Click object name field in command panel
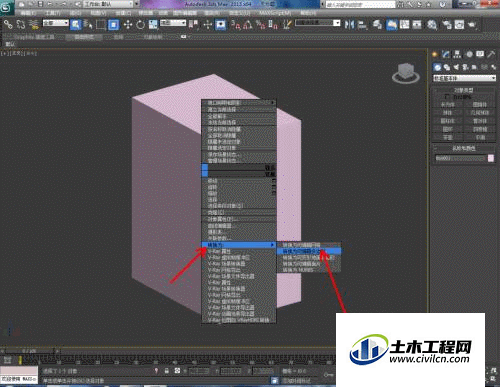 [x=460, y=158]
